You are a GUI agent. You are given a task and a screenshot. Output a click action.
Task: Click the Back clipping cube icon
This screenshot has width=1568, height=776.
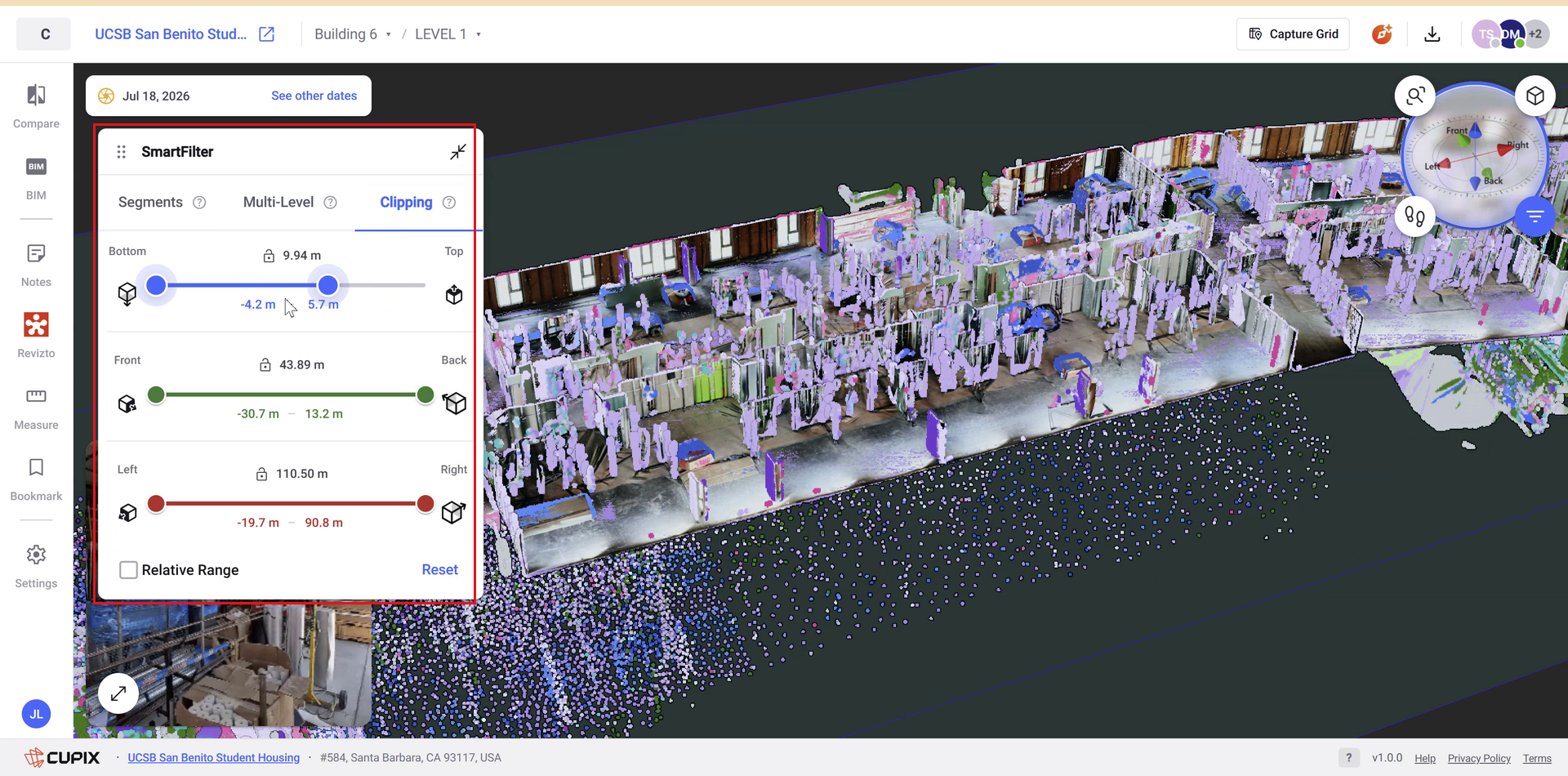point(454,403)
